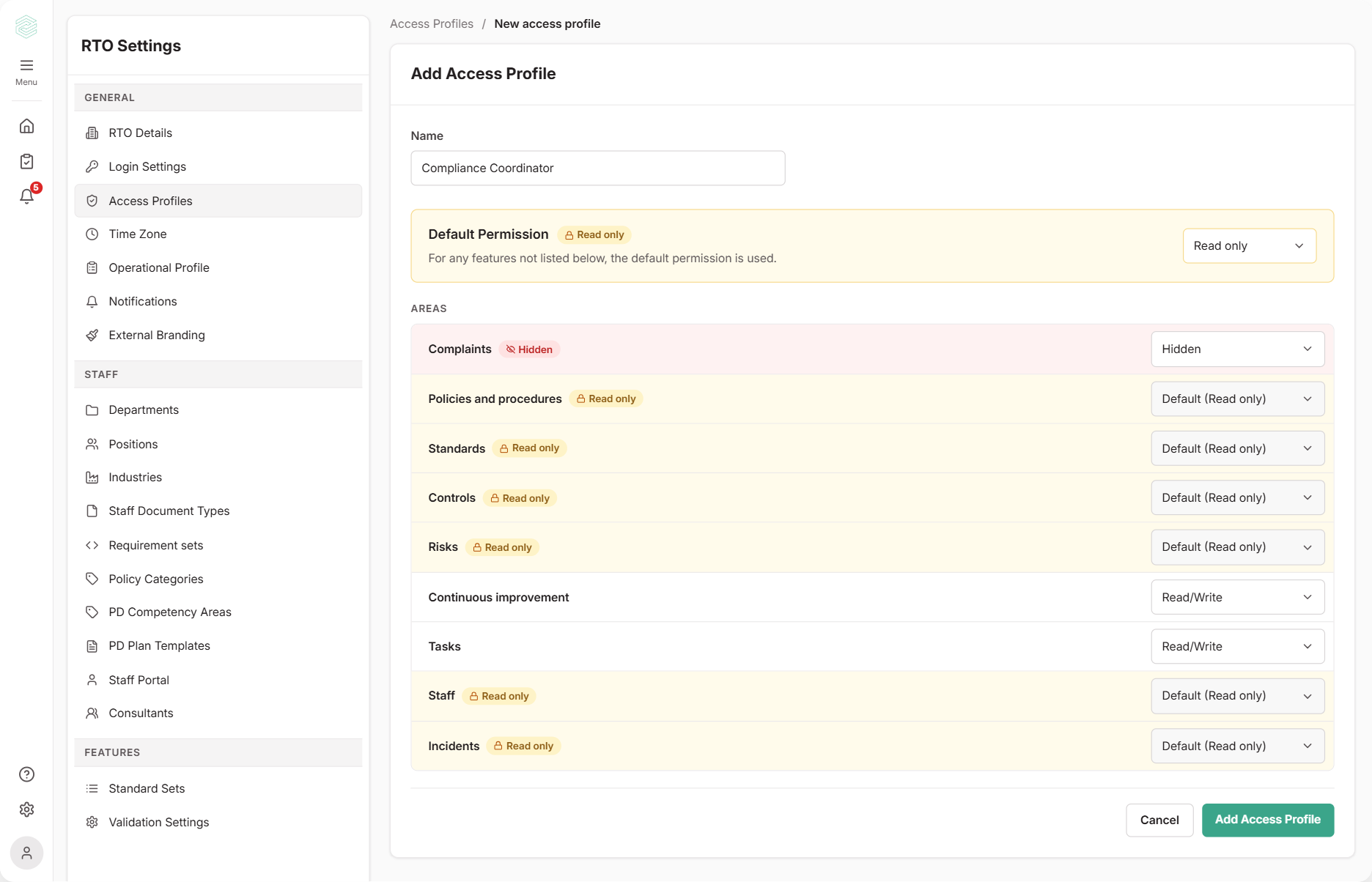
Task: Click the External Branding brush icon
Action: pos(92,335)
